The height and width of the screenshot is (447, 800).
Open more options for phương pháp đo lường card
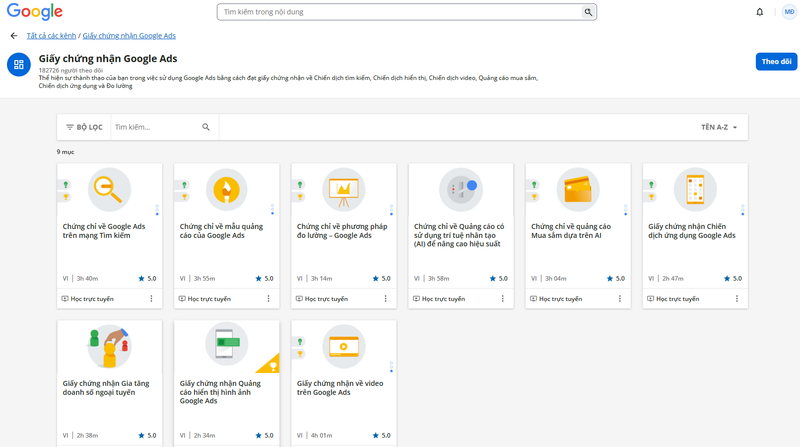click(x=386, y=299)
